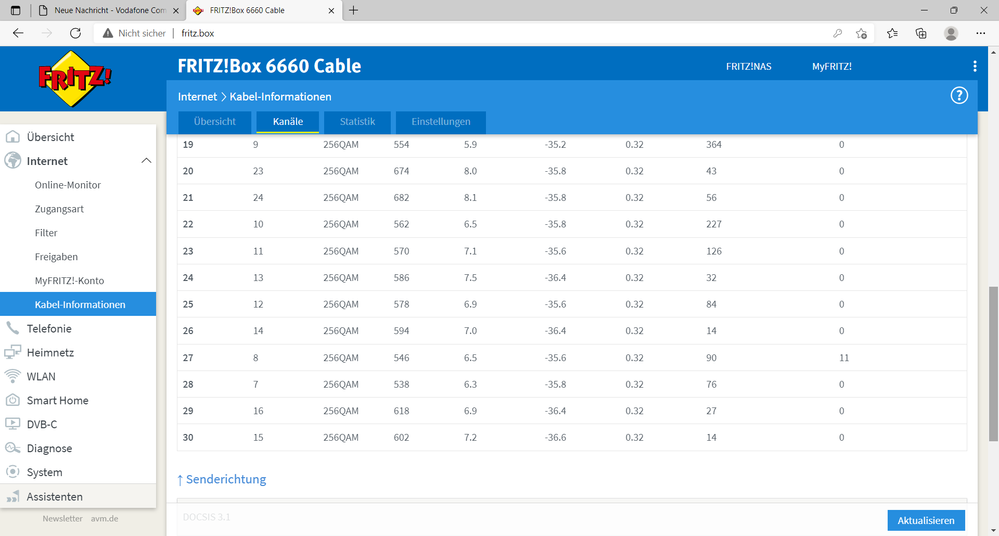999x536 pixels.
Task: Click 126 value in channel 23 row
Action: (x=714, y=251)
